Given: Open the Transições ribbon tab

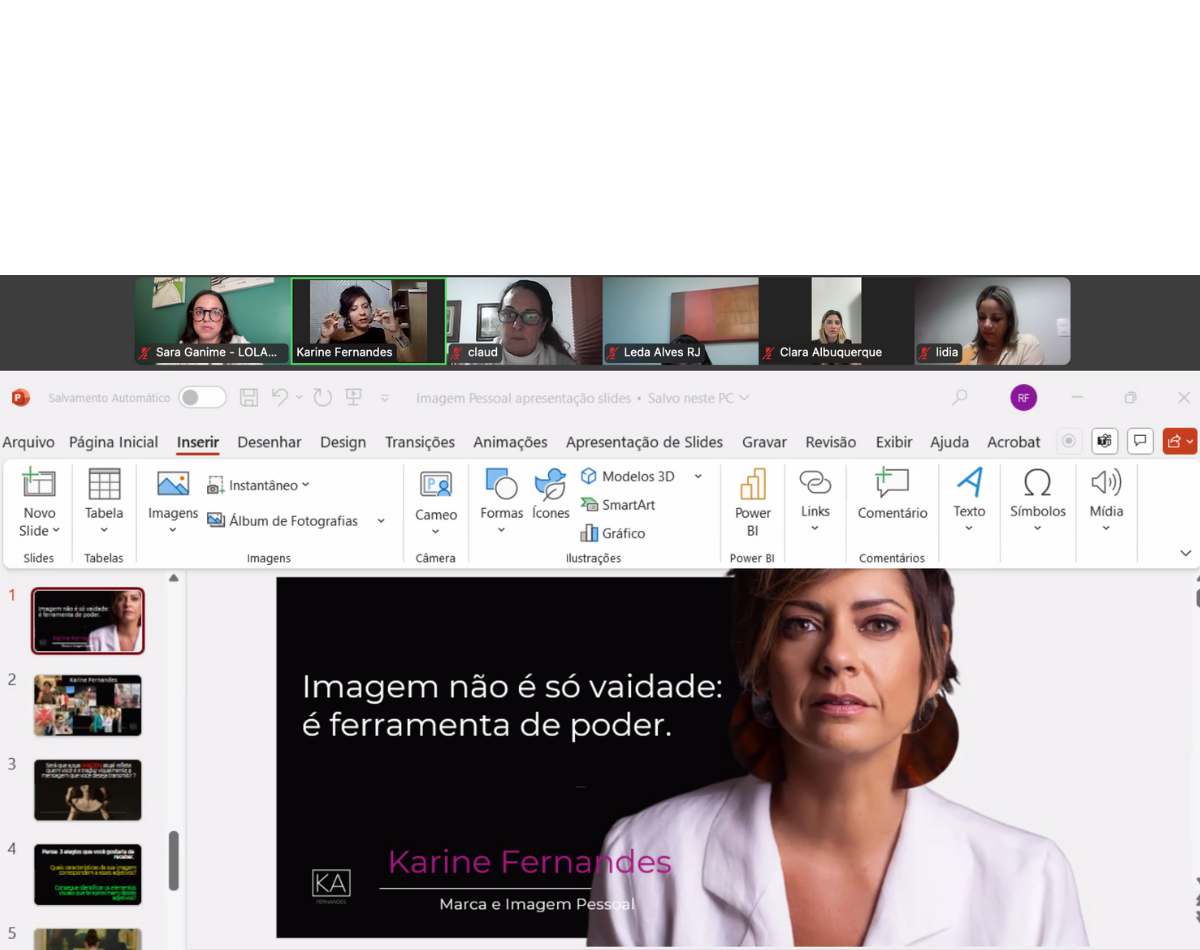Looking at the screenshot, I should click(420, 442).
